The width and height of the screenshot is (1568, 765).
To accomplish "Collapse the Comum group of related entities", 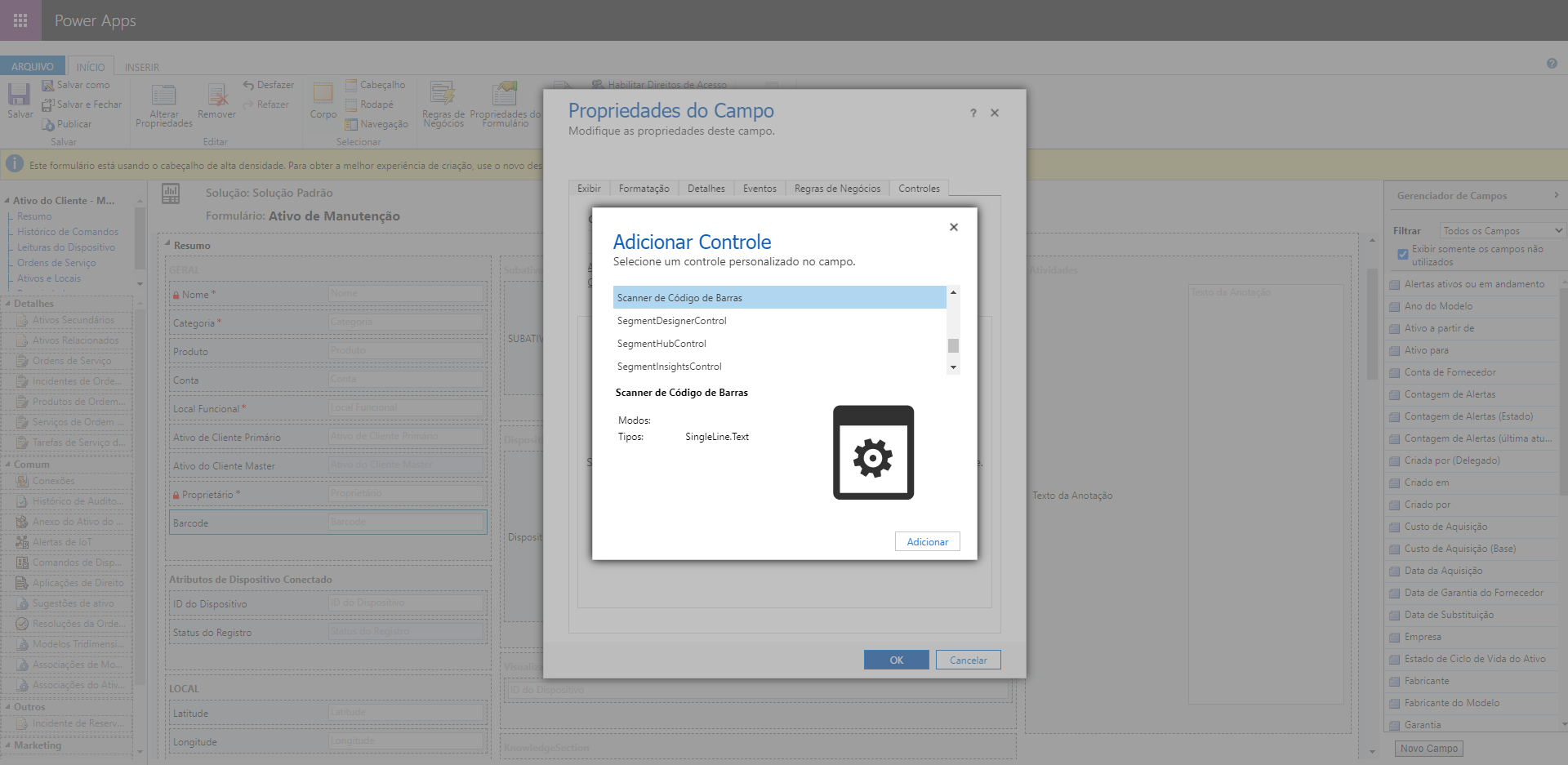I will pos(7,464).
